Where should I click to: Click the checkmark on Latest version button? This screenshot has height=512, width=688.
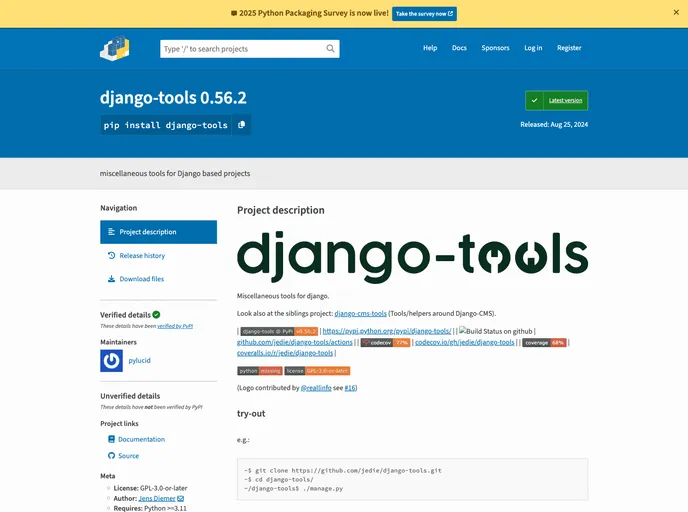[x=534, y=100]
